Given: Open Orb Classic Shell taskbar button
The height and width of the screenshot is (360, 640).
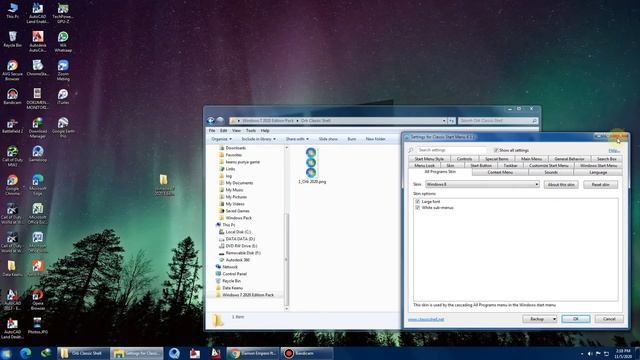Looking at the screenshot, I should (x=83, y=353).
